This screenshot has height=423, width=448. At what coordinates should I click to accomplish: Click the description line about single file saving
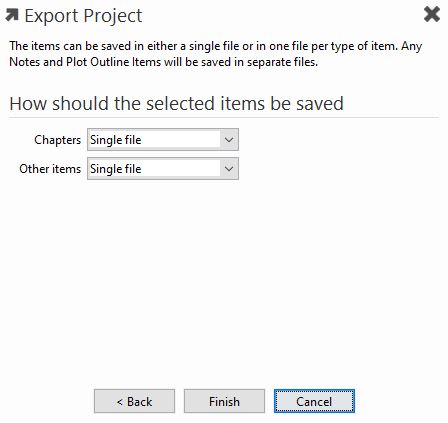pyautogui.click(x=216, y=46)
